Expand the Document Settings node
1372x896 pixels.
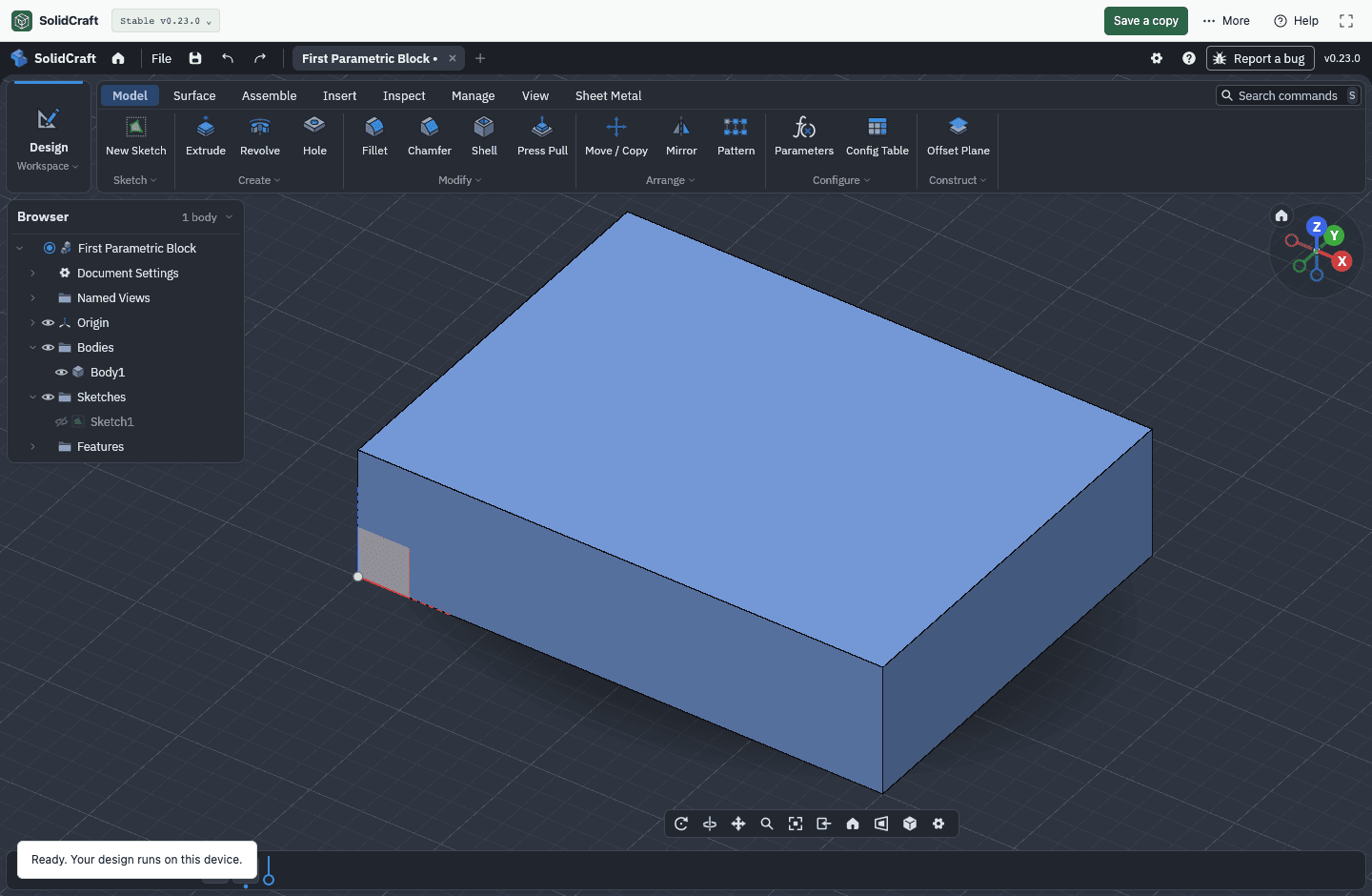(x=32, y=274)
